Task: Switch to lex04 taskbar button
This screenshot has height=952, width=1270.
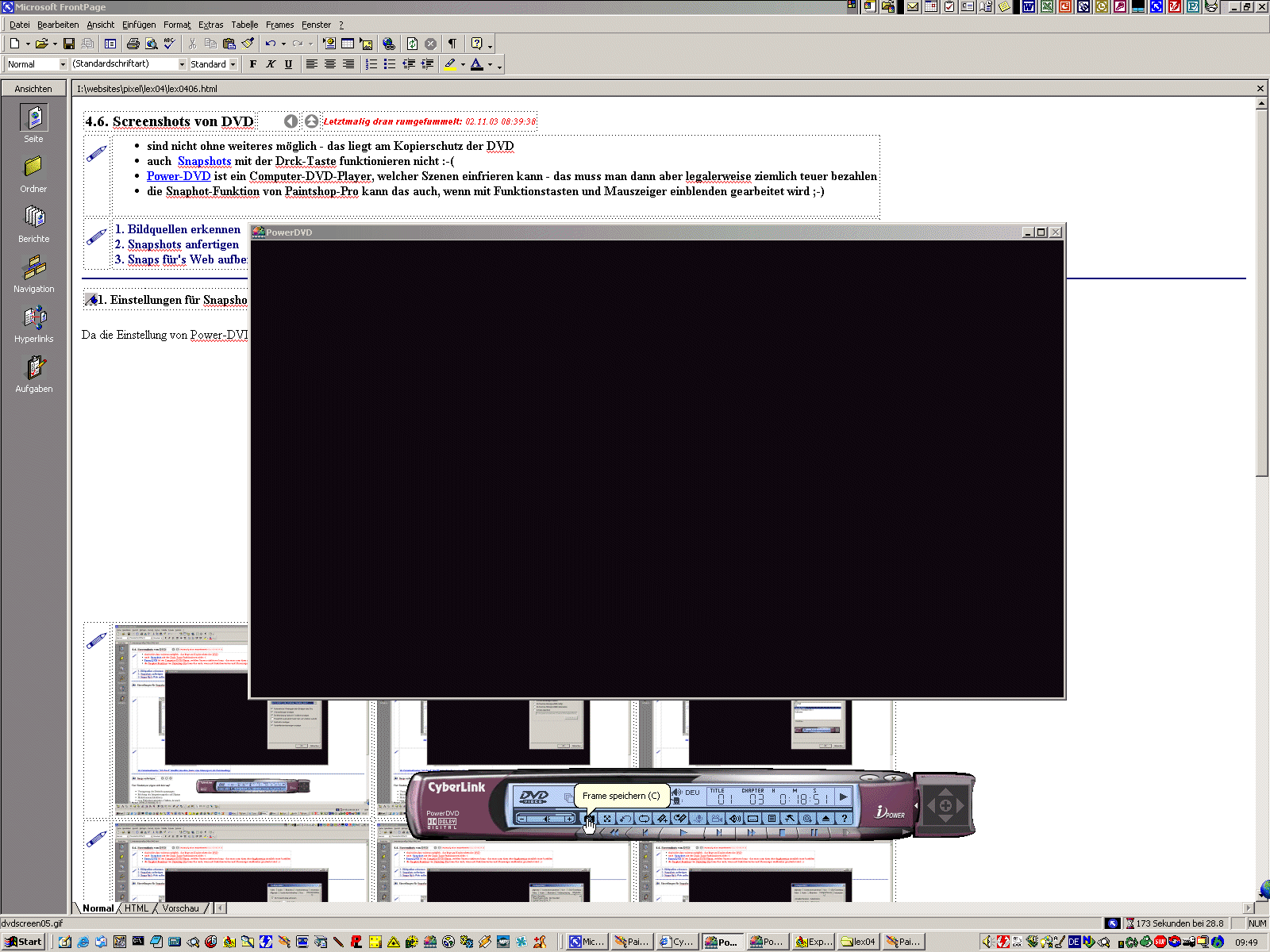Action: click(859, 942)
